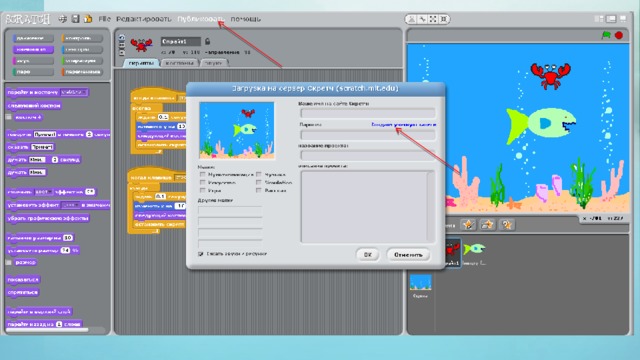Screen dimensions: 640x360
Task: Select the globe language icon in top bar
Action: click(x=62, y=19)
